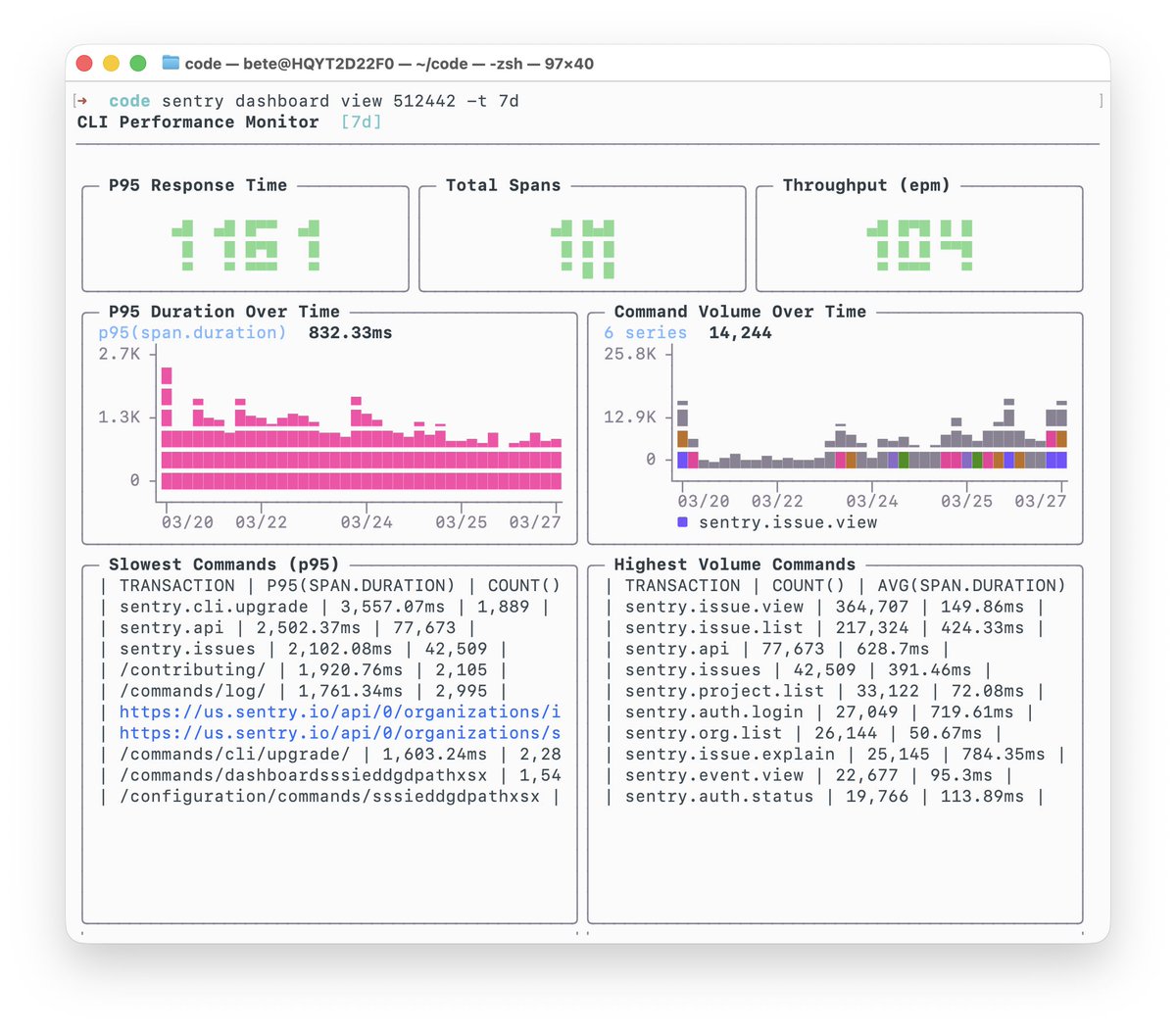Click the folder icon in the title bar
Screen dimensions: 1176x1030
171,63
